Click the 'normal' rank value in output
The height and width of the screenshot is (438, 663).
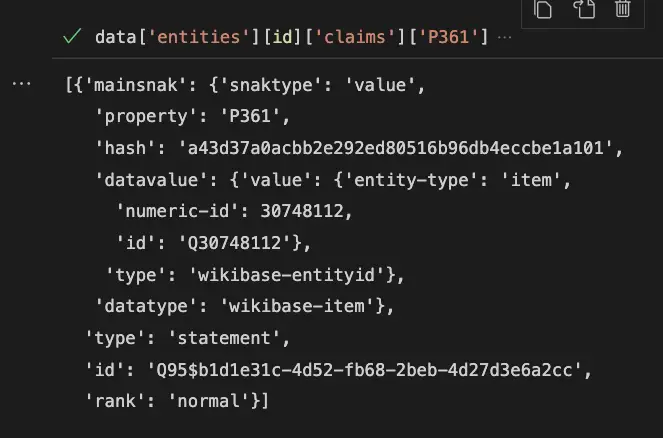(x=208, y=401)
